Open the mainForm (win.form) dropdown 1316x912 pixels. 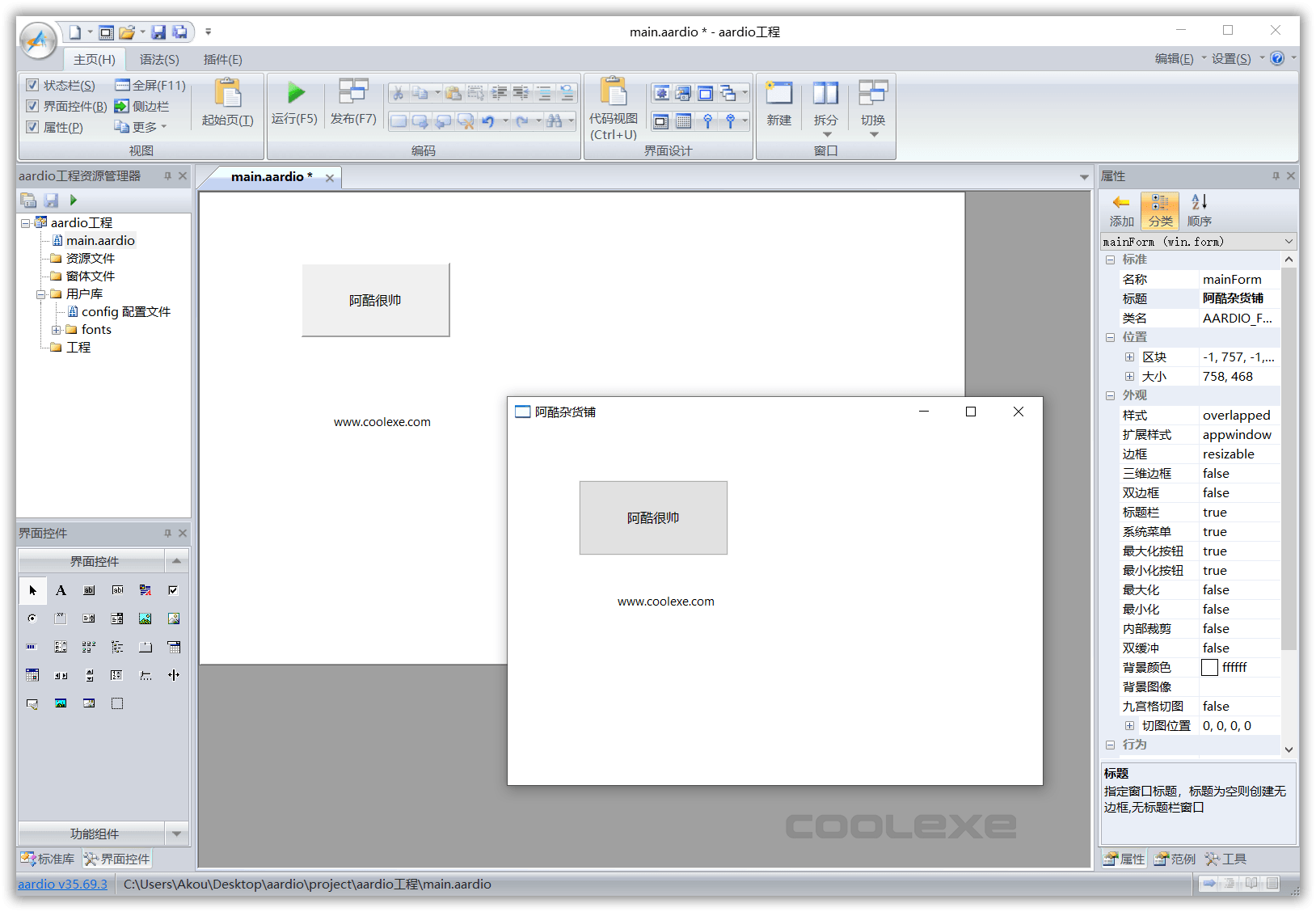(1285, 241)
